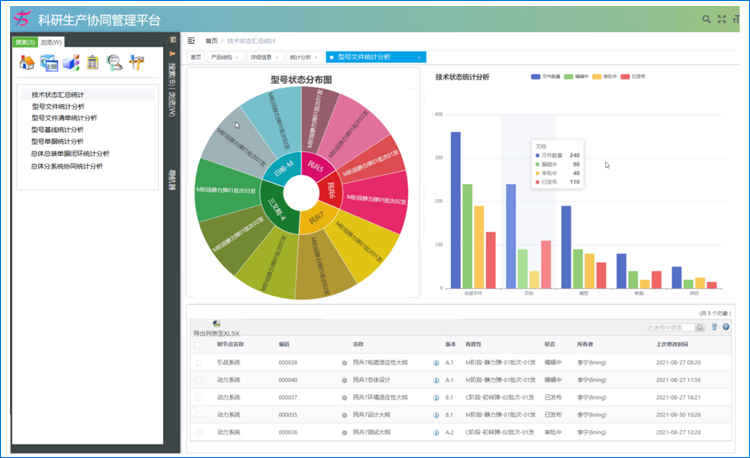The height and width of the screenshot is (458, 750).
Task: Open the 详细信息 dropdown tab
Action: [x=265, y=57]
